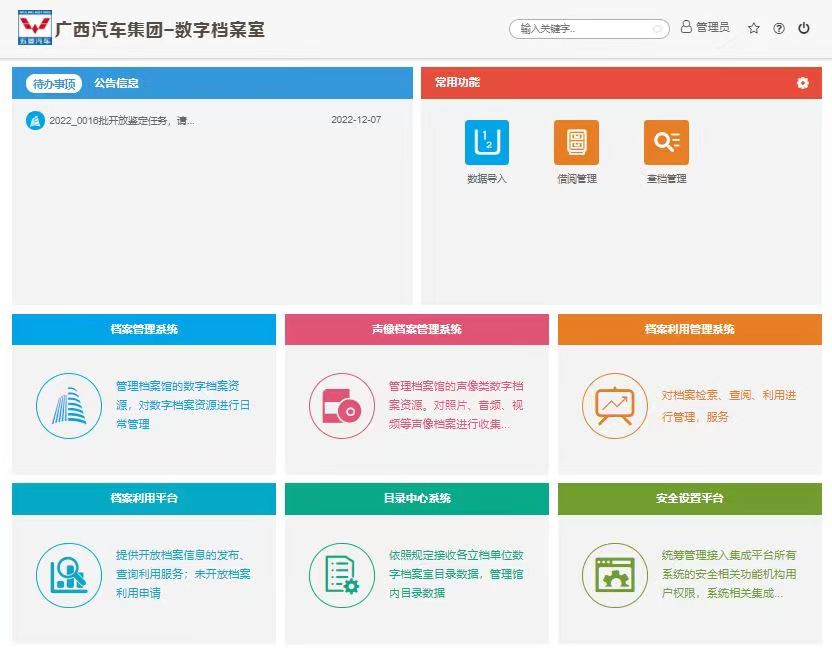Click the 目录中心系统 document gear icon
Screen dimensions: 832x661
(342, 574)
